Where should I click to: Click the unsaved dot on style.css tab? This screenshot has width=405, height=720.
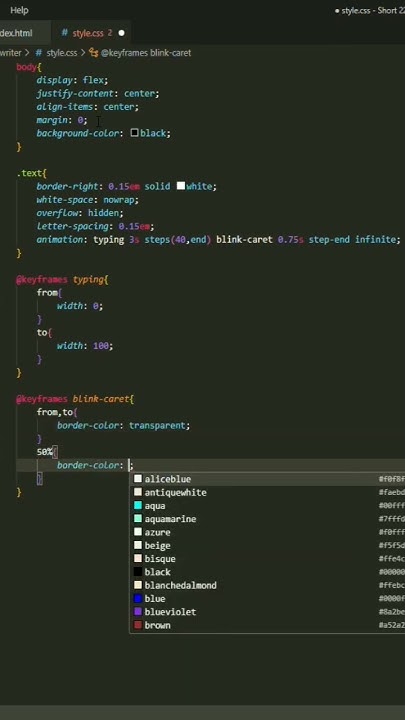coord(121,33)
